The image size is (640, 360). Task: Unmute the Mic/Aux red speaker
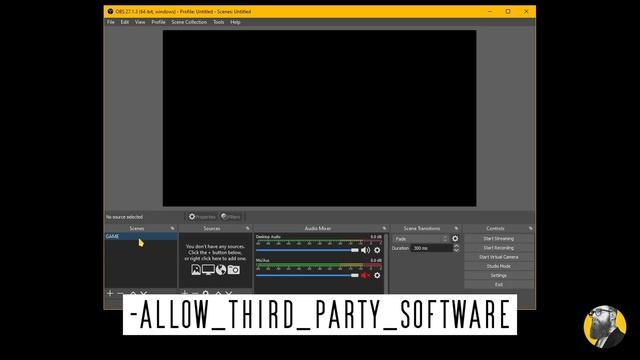(364, 276)
